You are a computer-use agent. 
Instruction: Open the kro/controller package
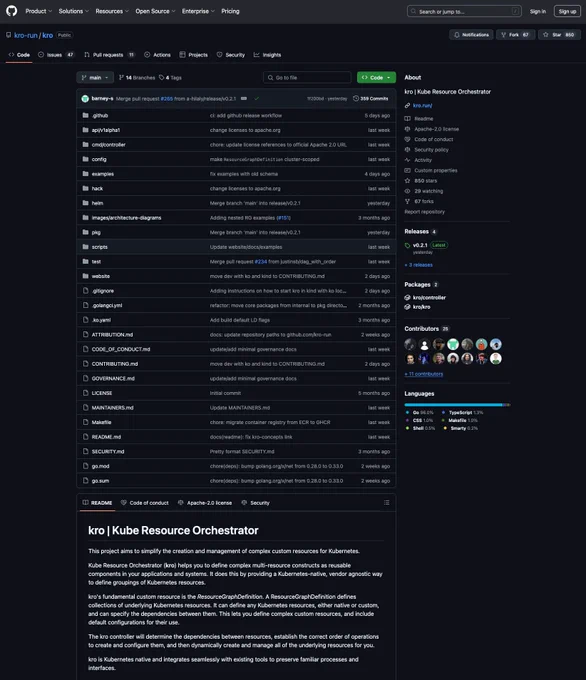pyautogui.click(x=429, y=298)
